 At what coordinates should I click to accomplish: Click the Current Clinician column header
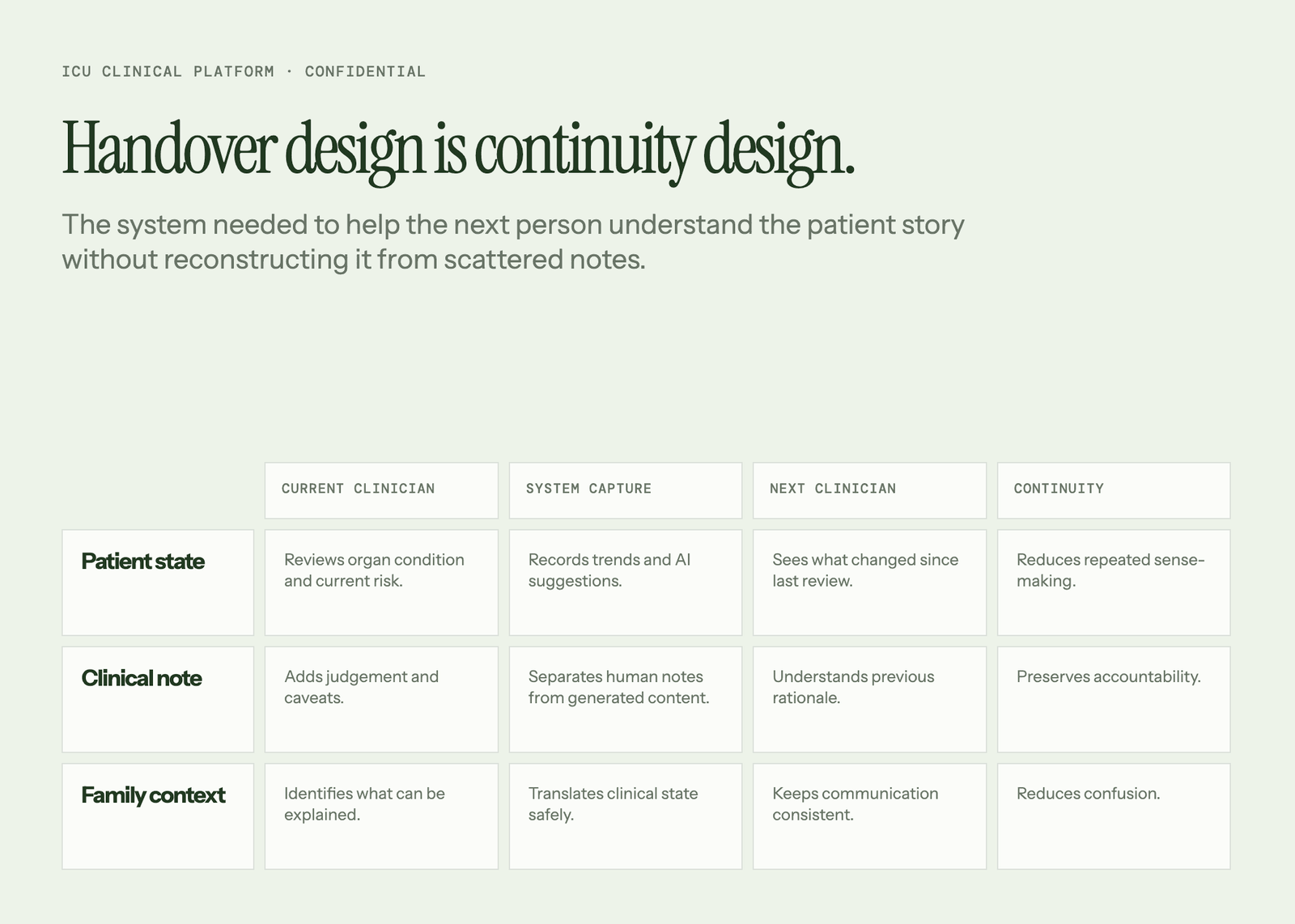point(381,490)
